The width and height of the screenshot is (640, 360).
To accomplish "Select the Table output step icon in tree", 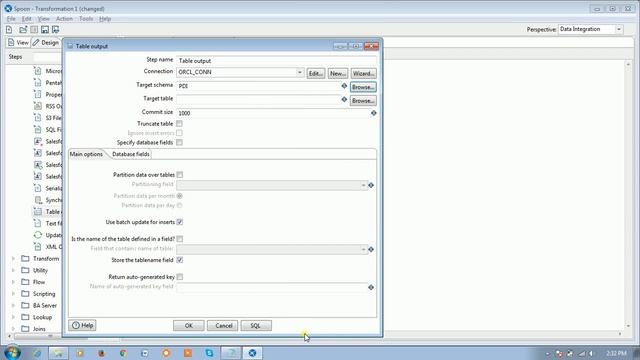I will pyautogui.click(x=38, y=211).
